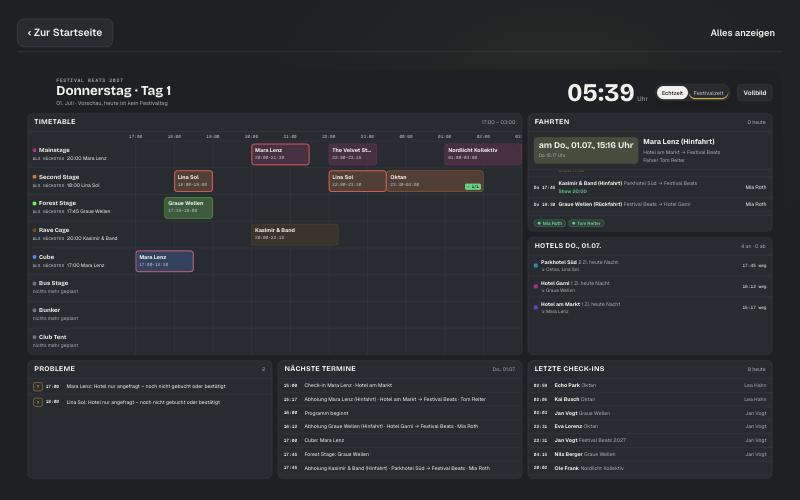Switch clock to Echtzeit mode
The image size is (800, 500).
click(672, 93)
